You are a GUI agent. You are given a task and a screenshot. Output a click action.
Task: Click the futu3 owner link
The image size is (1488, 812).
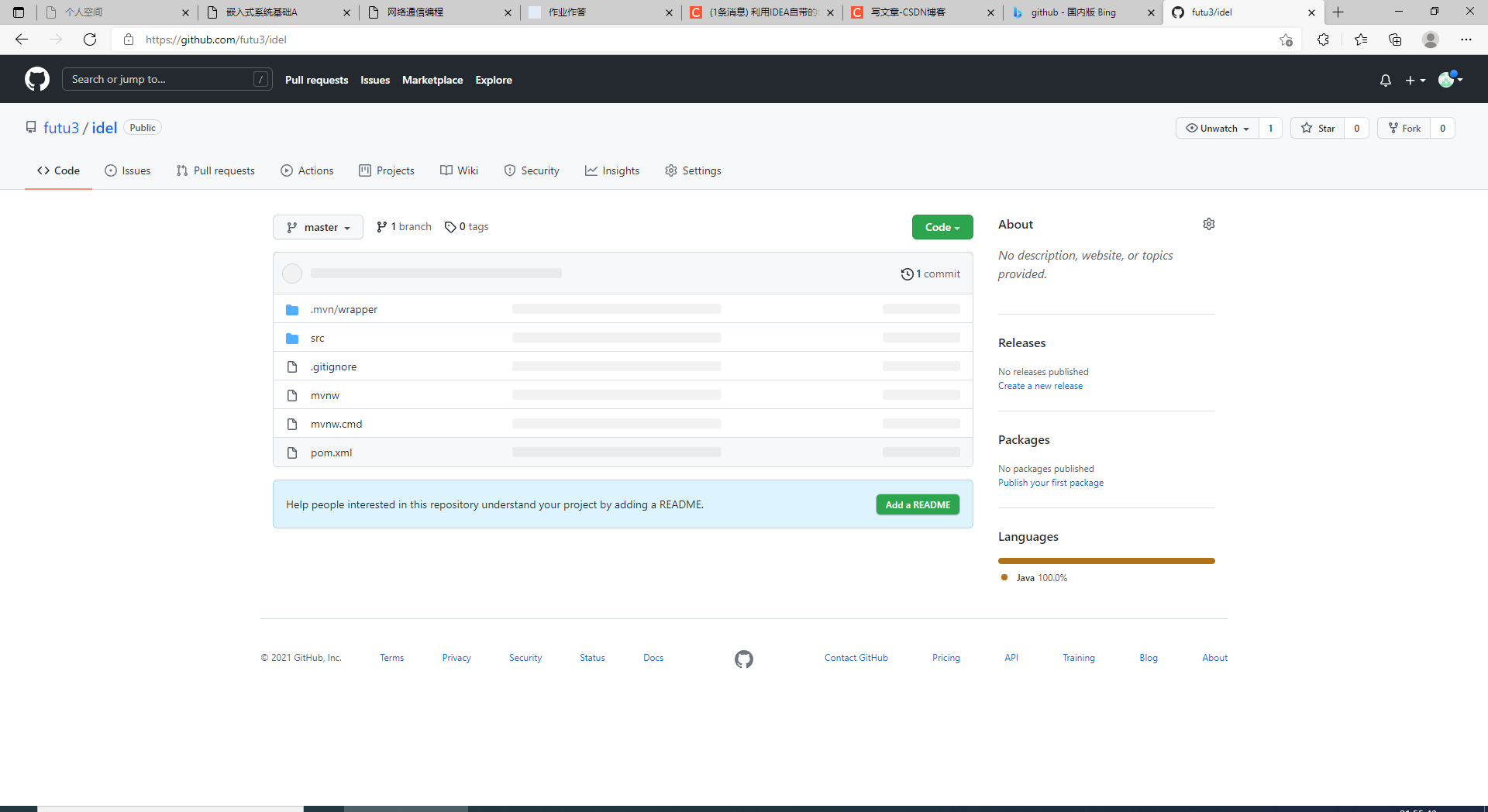(x=61, y=128)
